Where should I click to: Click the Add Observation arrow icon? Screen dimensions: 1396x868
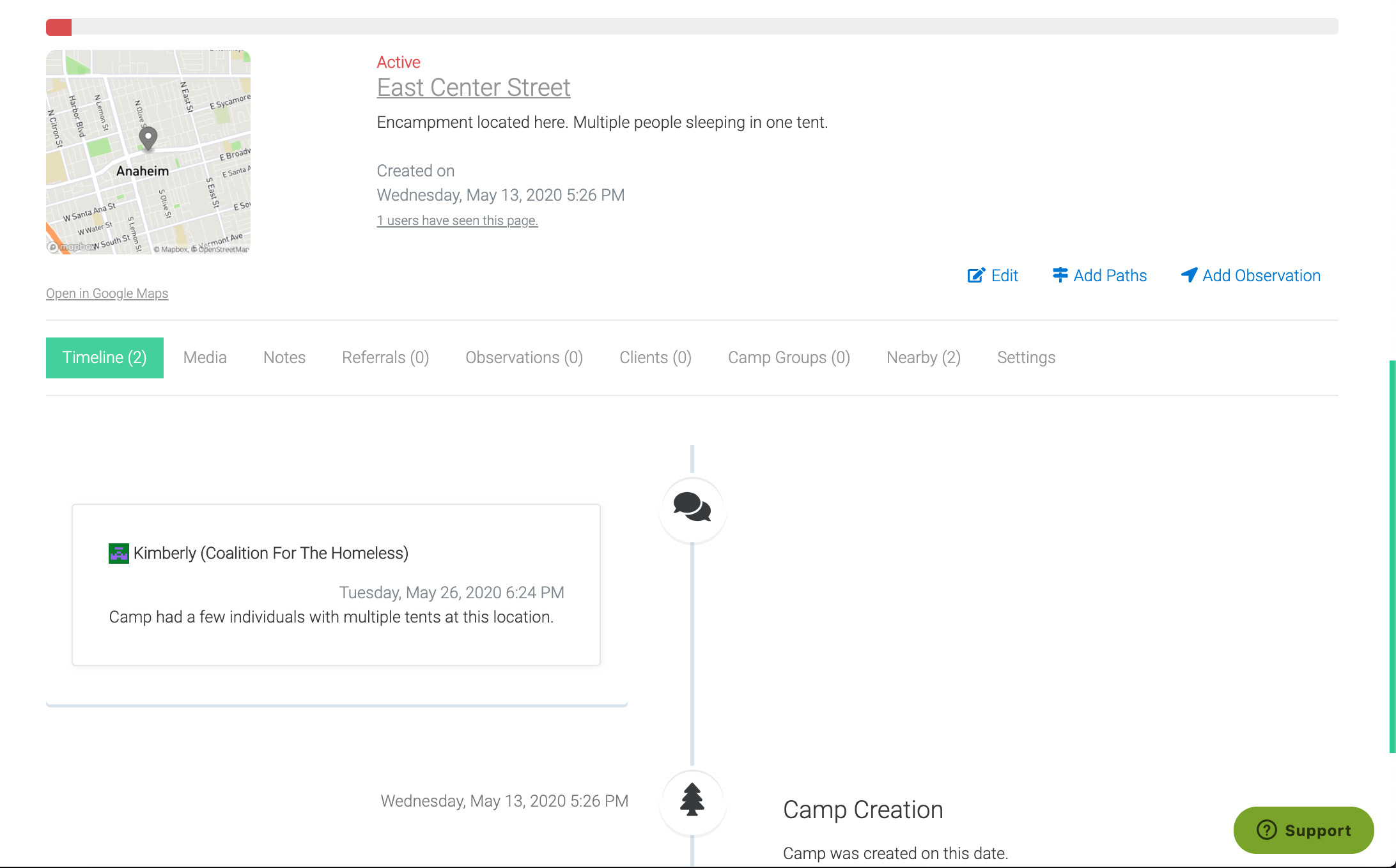tap(1189, 275)
